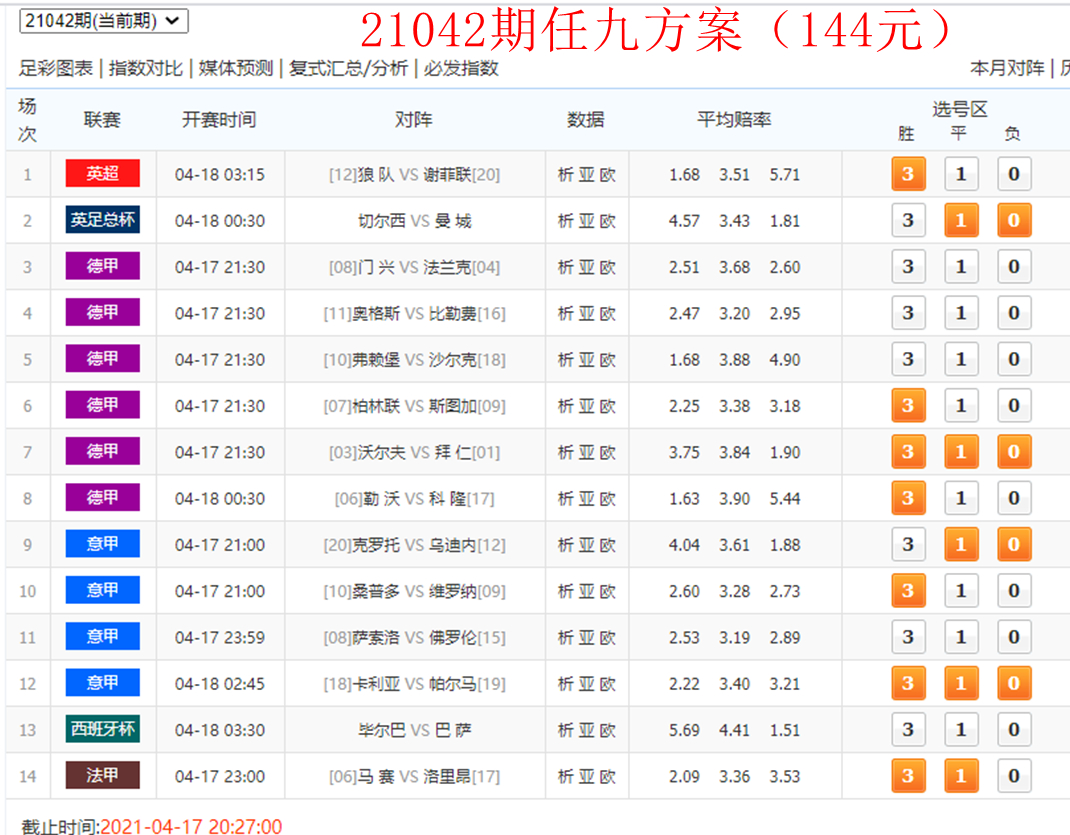Select loss (0) for 弗赖堡 VS 沙尔克
This screenshot has width=1070, height=835.
(x=1014, y=360)
